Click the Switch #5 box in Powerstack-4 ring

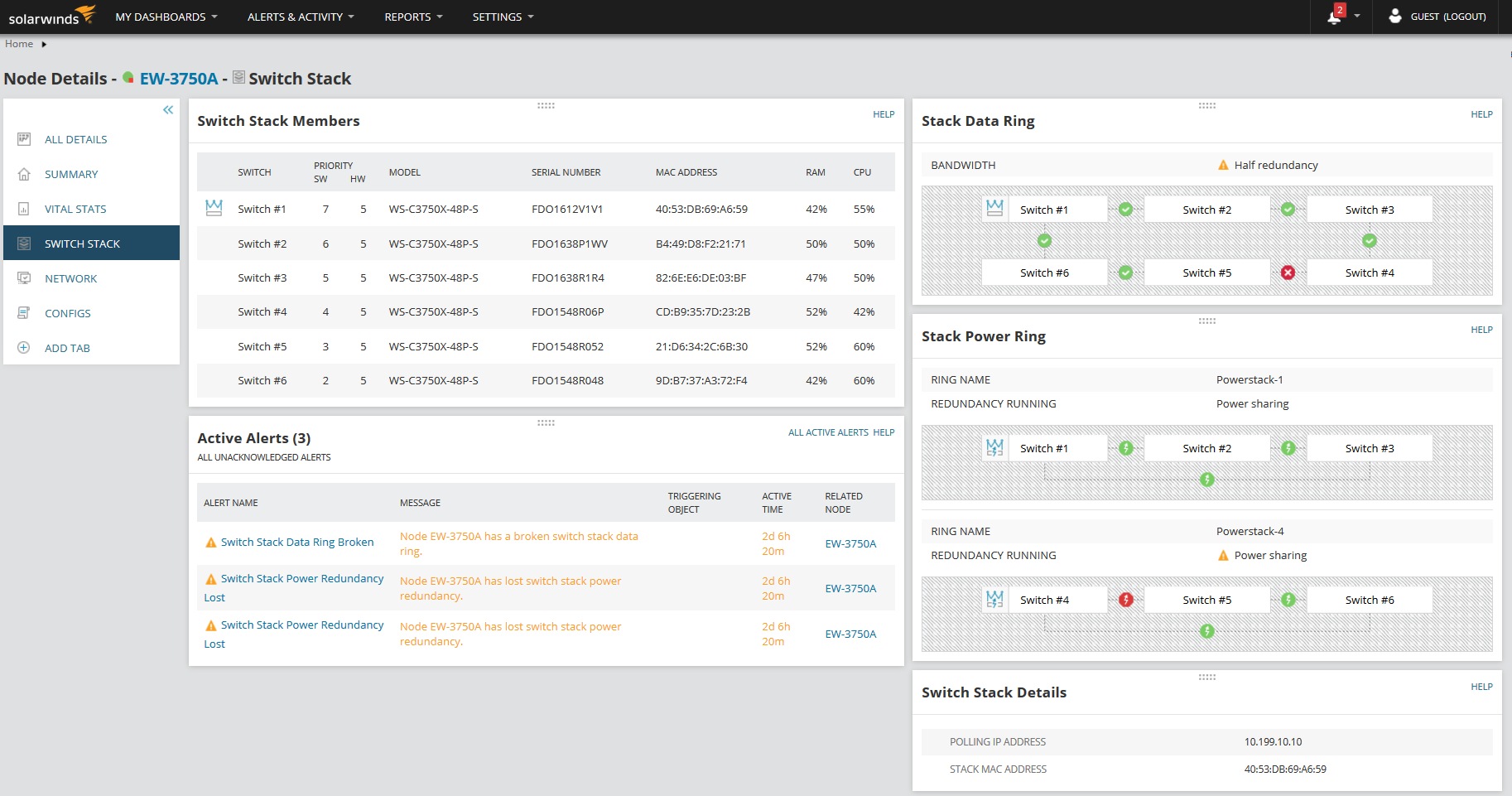pyautogui.click(x=1206, y=600)
